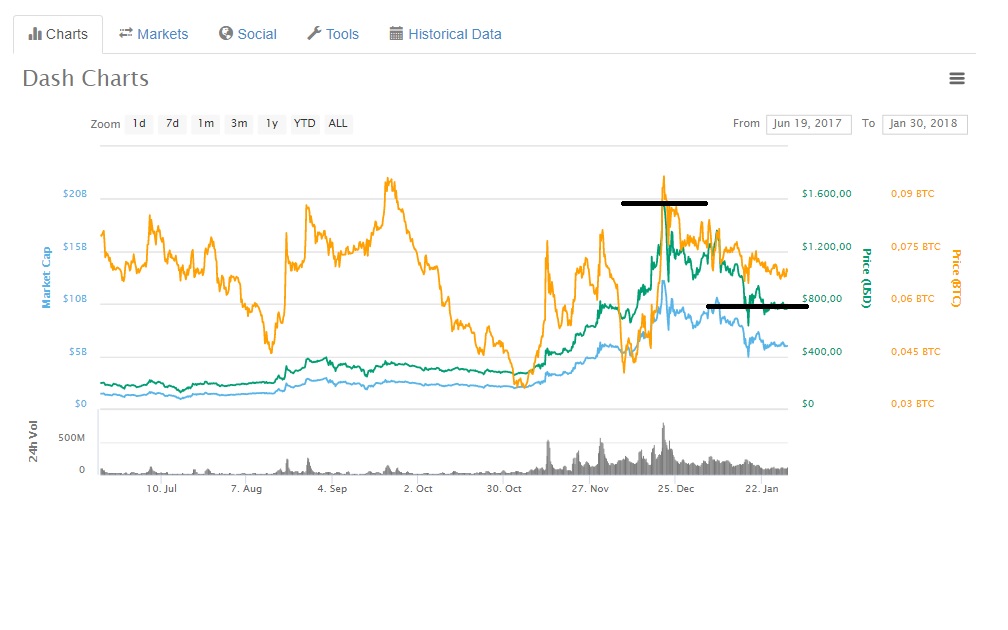1008x630 pixels.
Task: Set zoom range to 1d
Action: point(140,123)
